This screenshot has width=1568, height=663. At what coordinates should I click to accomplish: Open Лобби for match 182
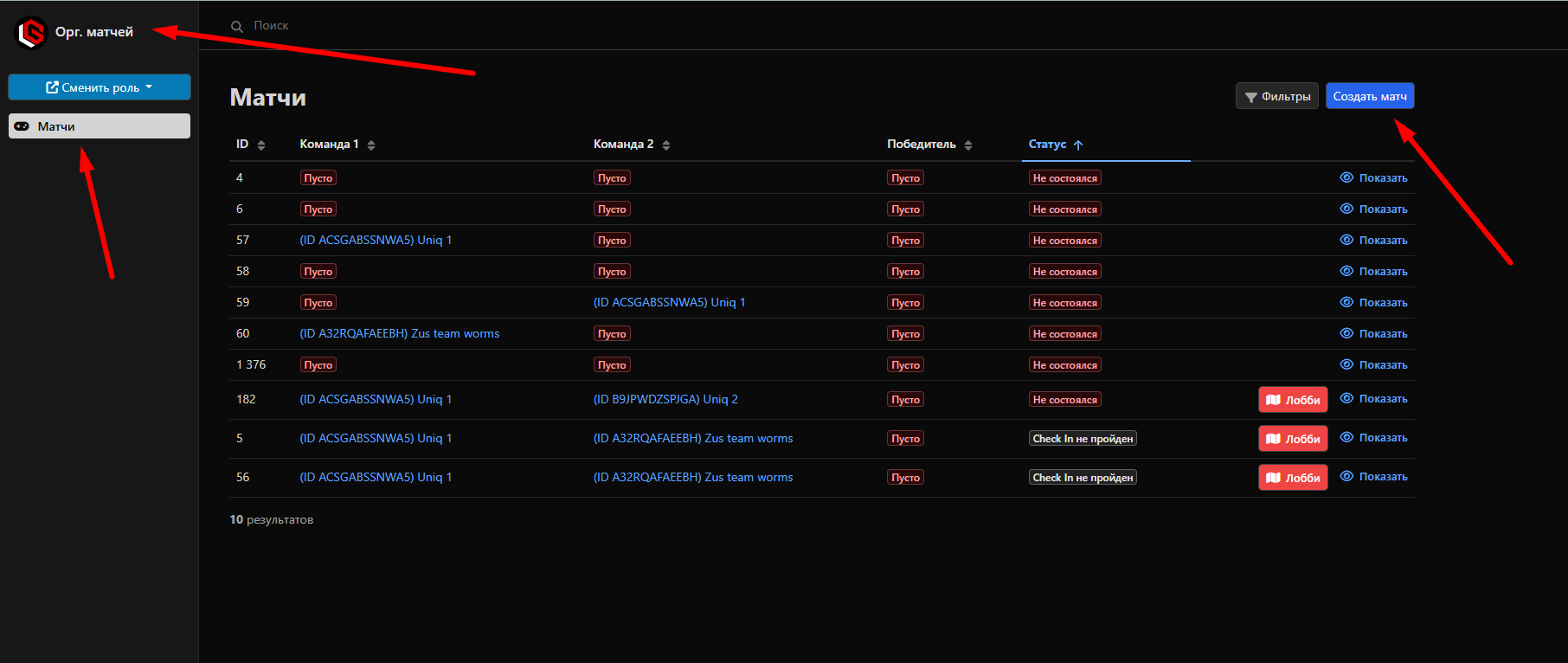1293,400
